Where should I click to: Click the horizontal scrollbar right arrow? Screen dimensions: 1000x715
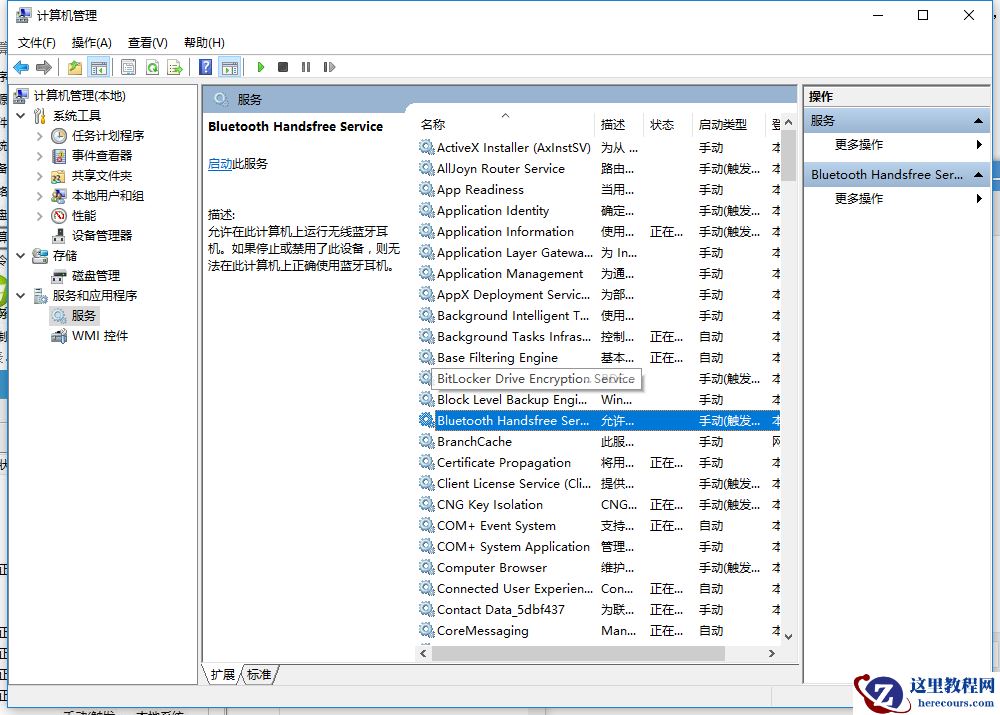[x=771, y=653]
